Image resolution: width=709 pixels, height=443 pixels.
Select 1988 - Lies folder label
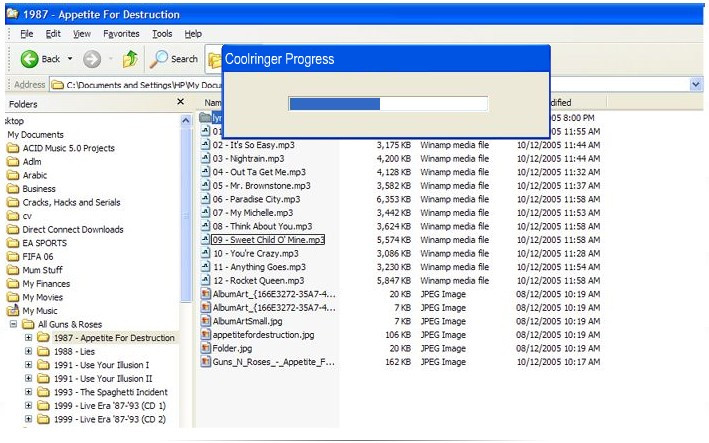coord(74,351)
